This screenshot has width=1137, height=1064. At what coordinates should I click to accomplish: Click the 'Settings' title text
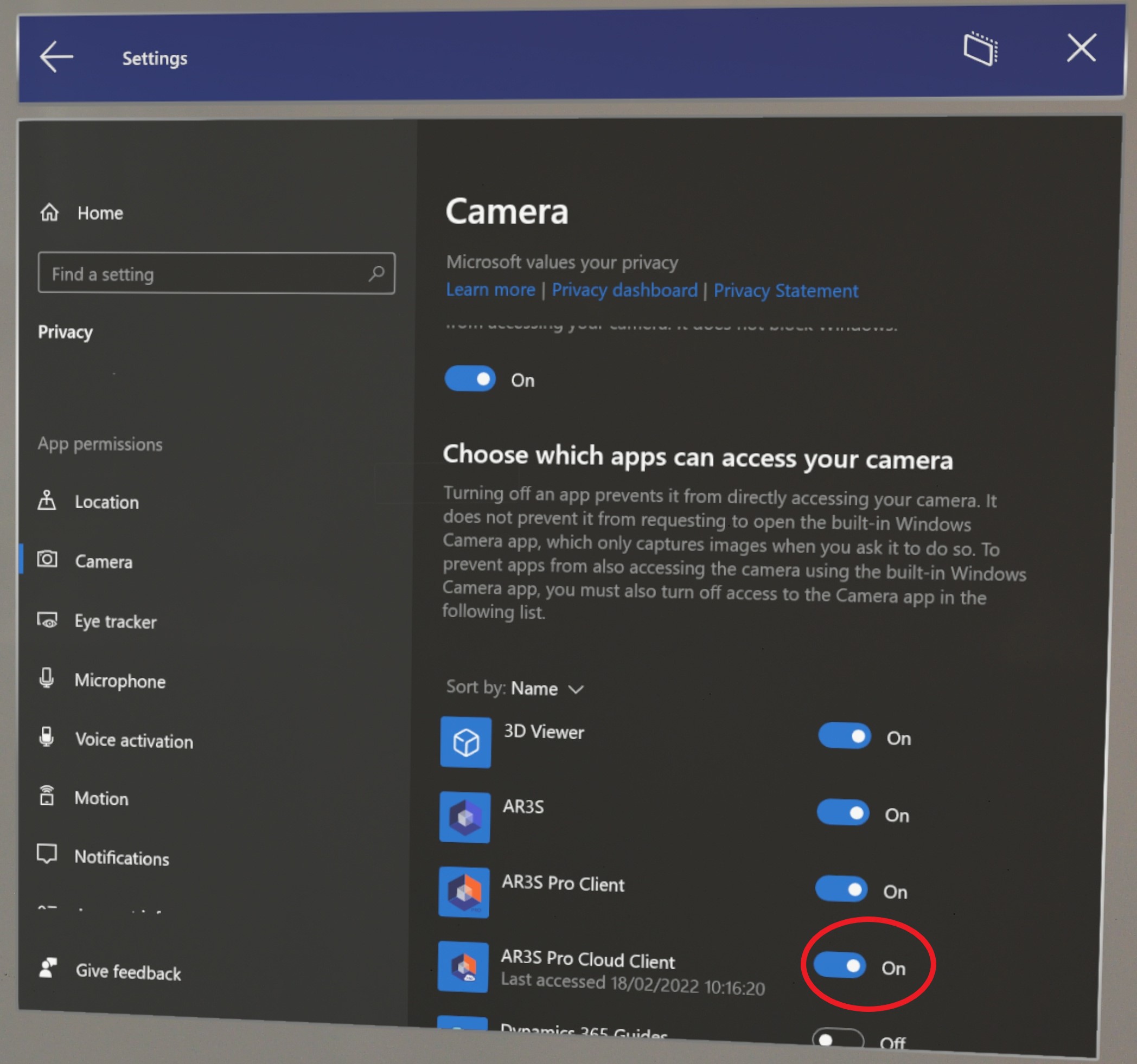[x=155, y=59]
